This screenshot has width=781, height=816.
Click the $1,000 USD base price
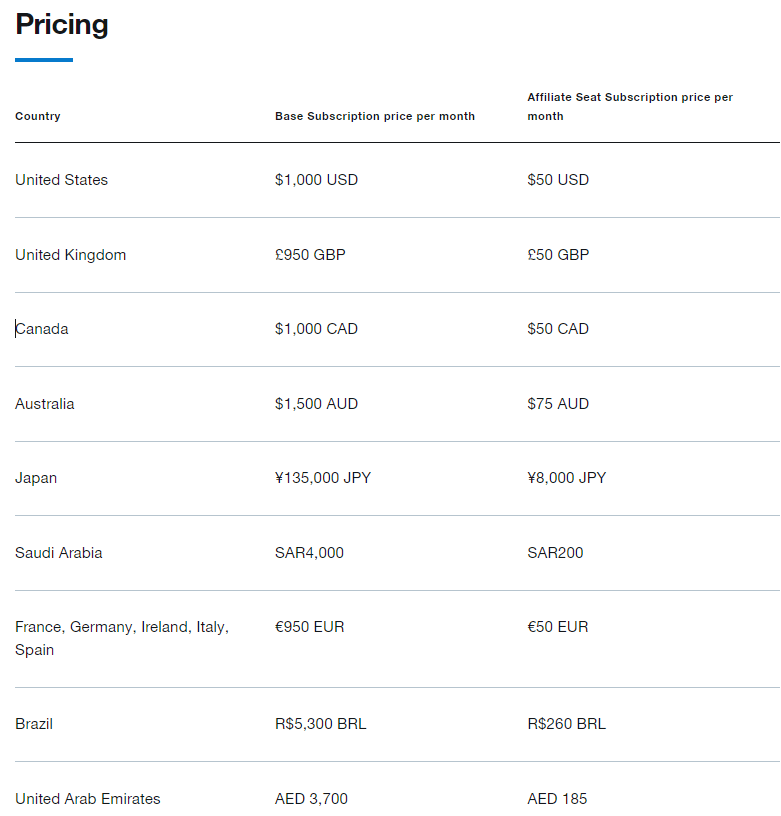point(316,180)
